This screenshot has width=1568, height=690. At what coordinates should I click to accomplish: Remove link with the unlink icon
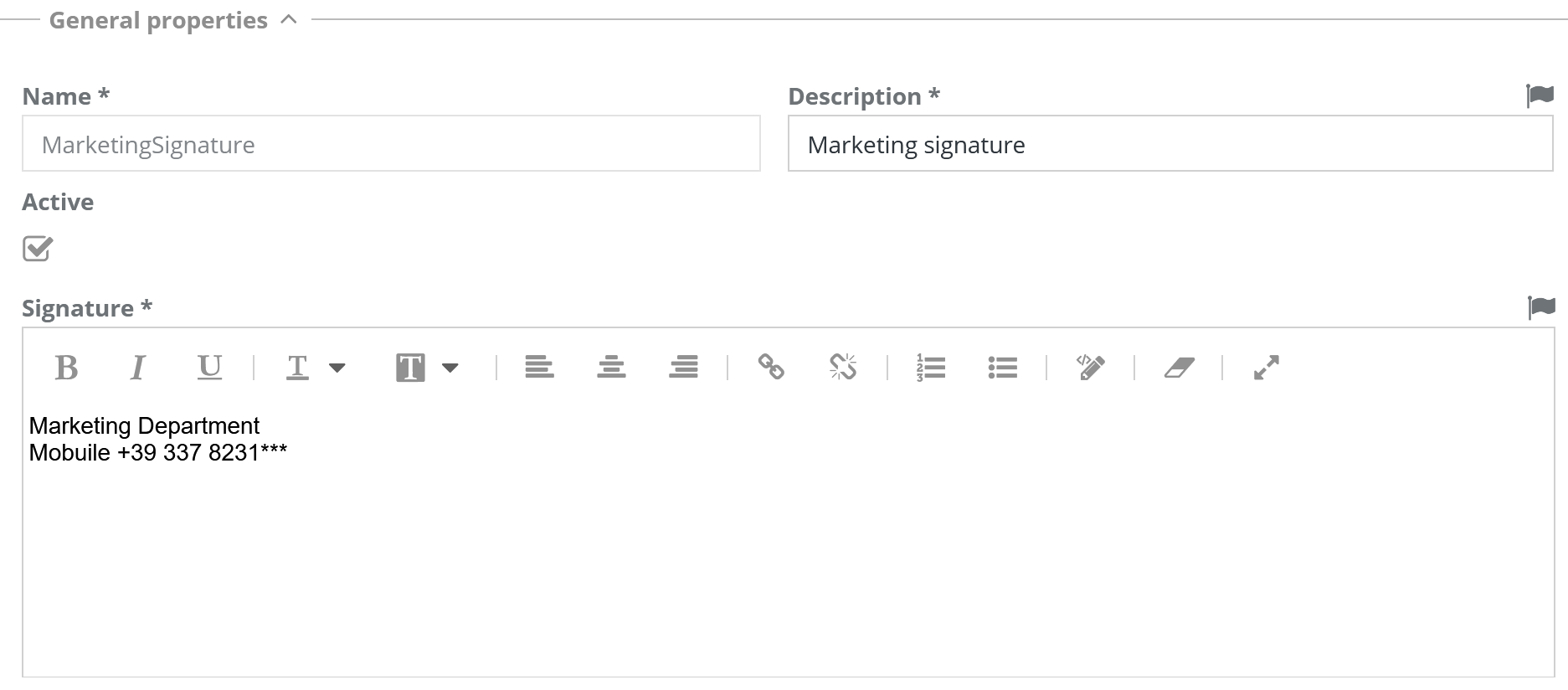pyautogui.click(x=843, y=367)
